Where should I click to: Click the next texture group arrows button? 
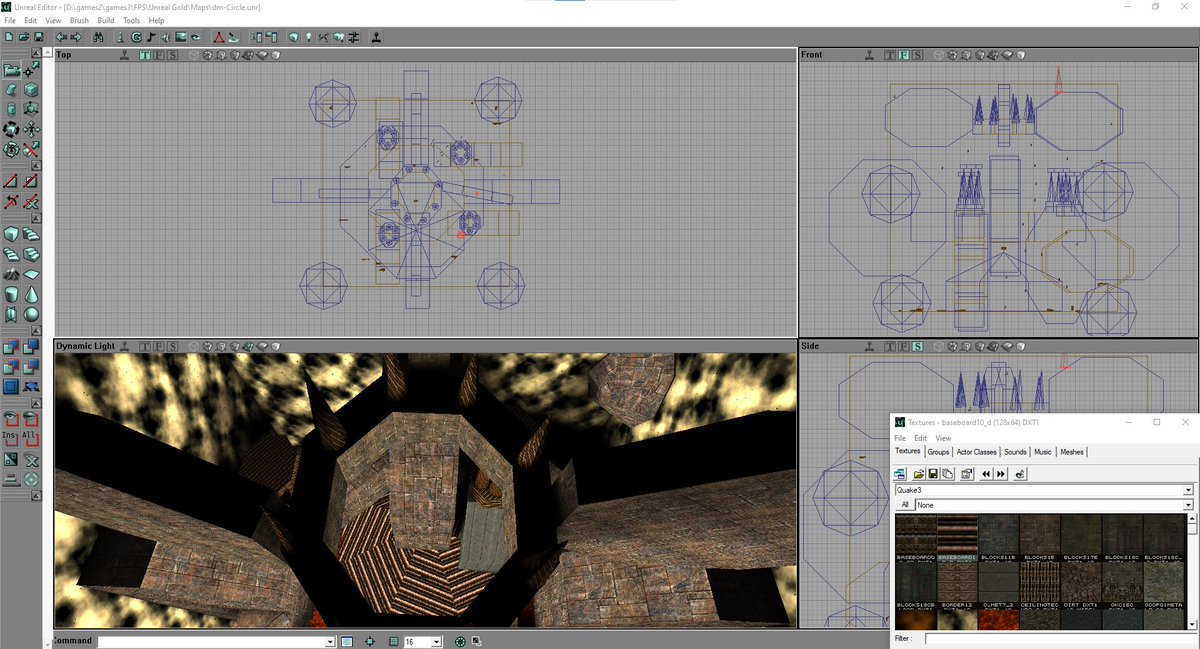click(x=1001, y=474)
